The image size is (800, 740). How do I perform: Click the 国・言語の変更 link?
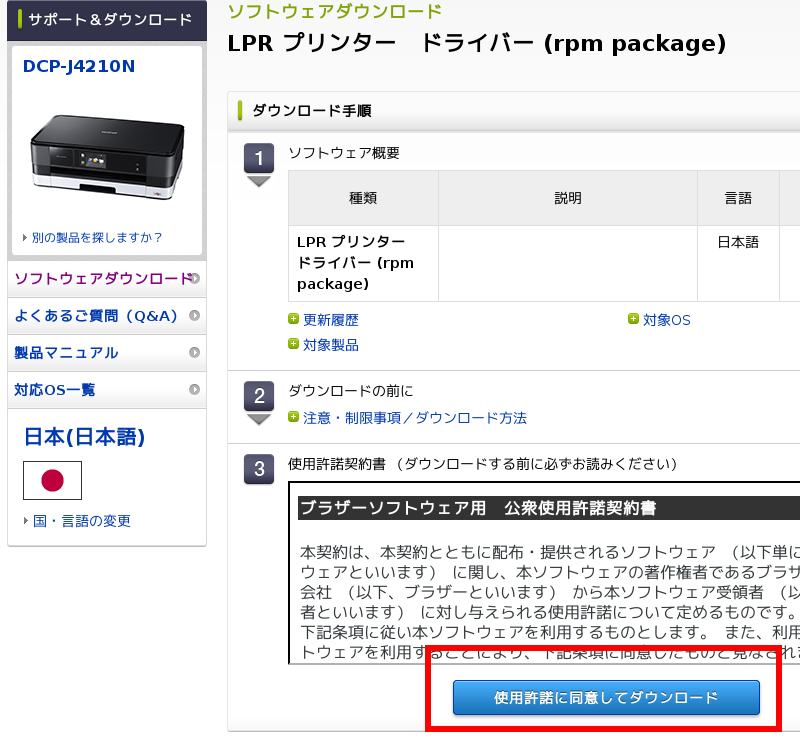click(x=81, y=521)
